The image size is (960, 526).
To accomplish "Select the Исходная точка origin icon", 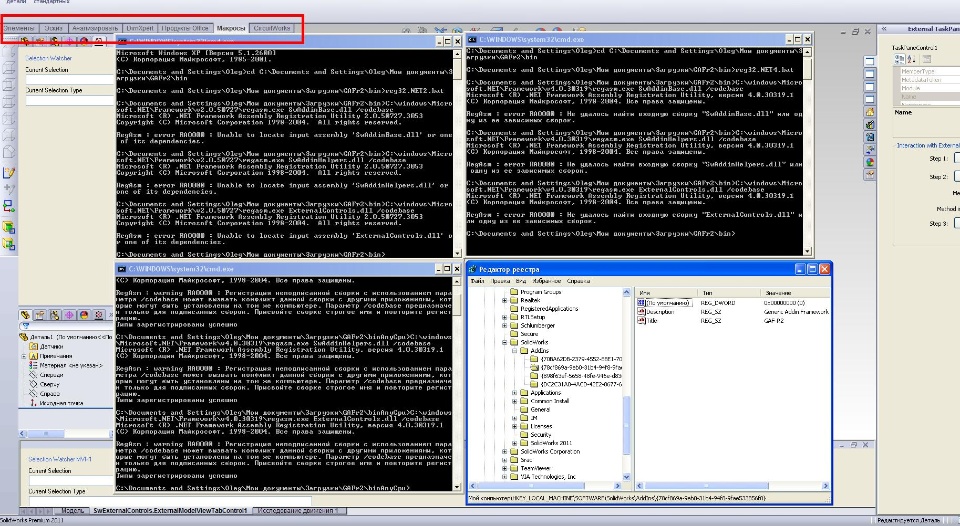I will coord(34,403).
